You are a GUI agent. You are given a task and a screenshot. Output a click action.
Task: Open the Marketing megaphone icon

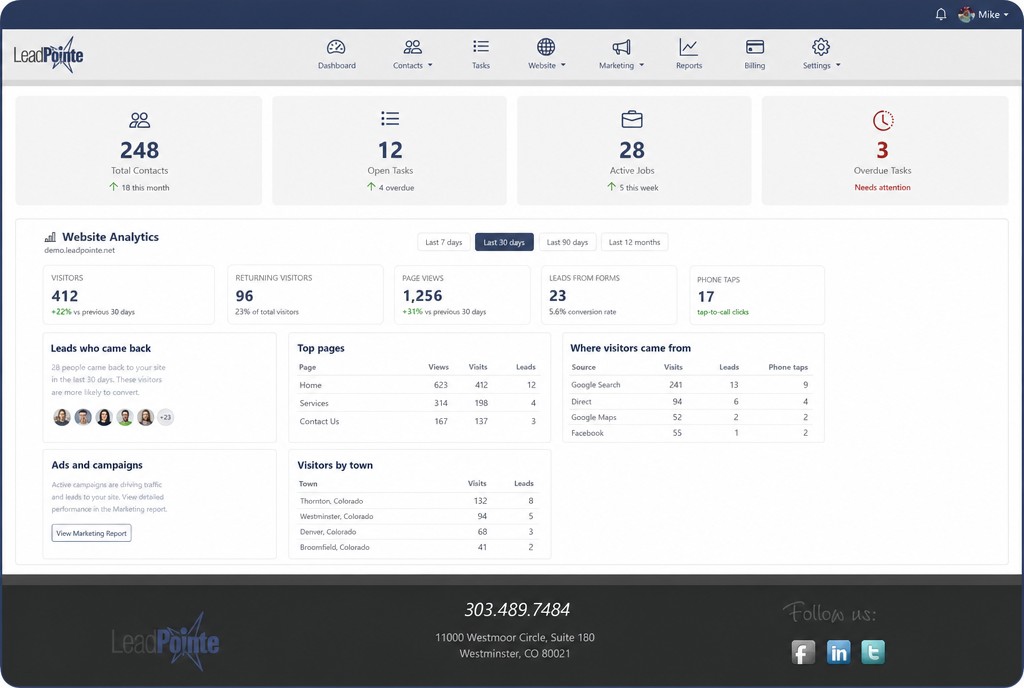point(621,47)
